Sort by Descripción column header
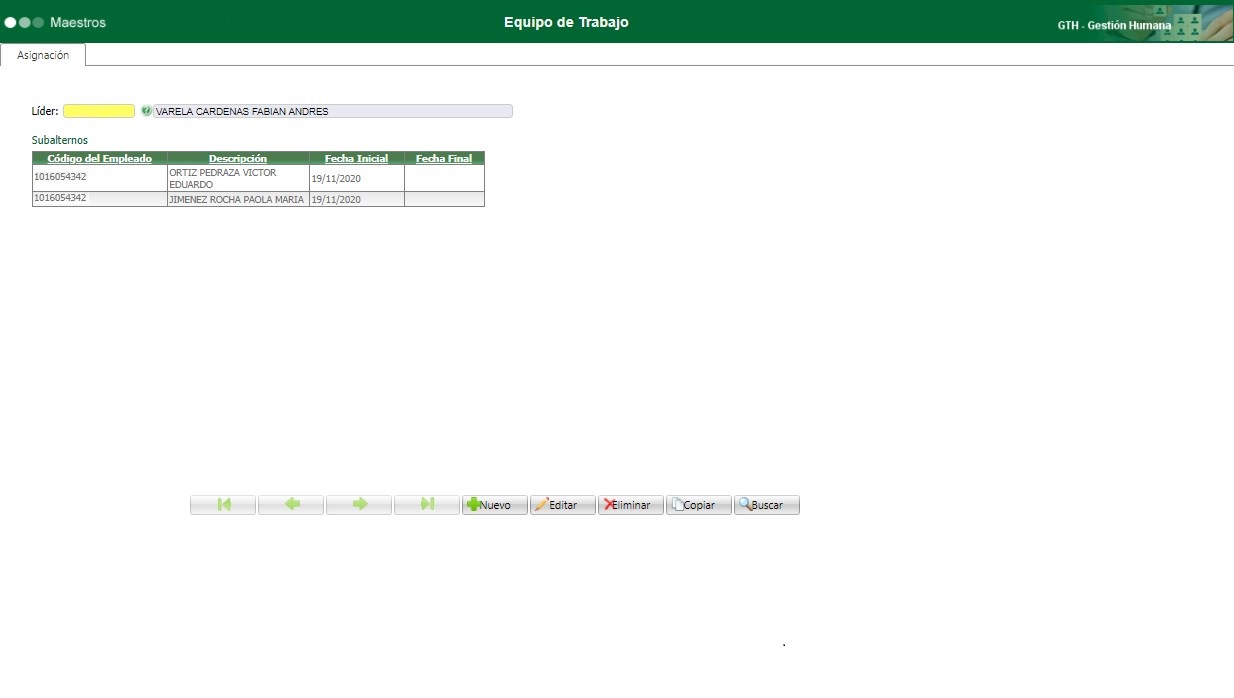Image resolution: width=1234 pixels, height=698 pixels. point(238,158)
